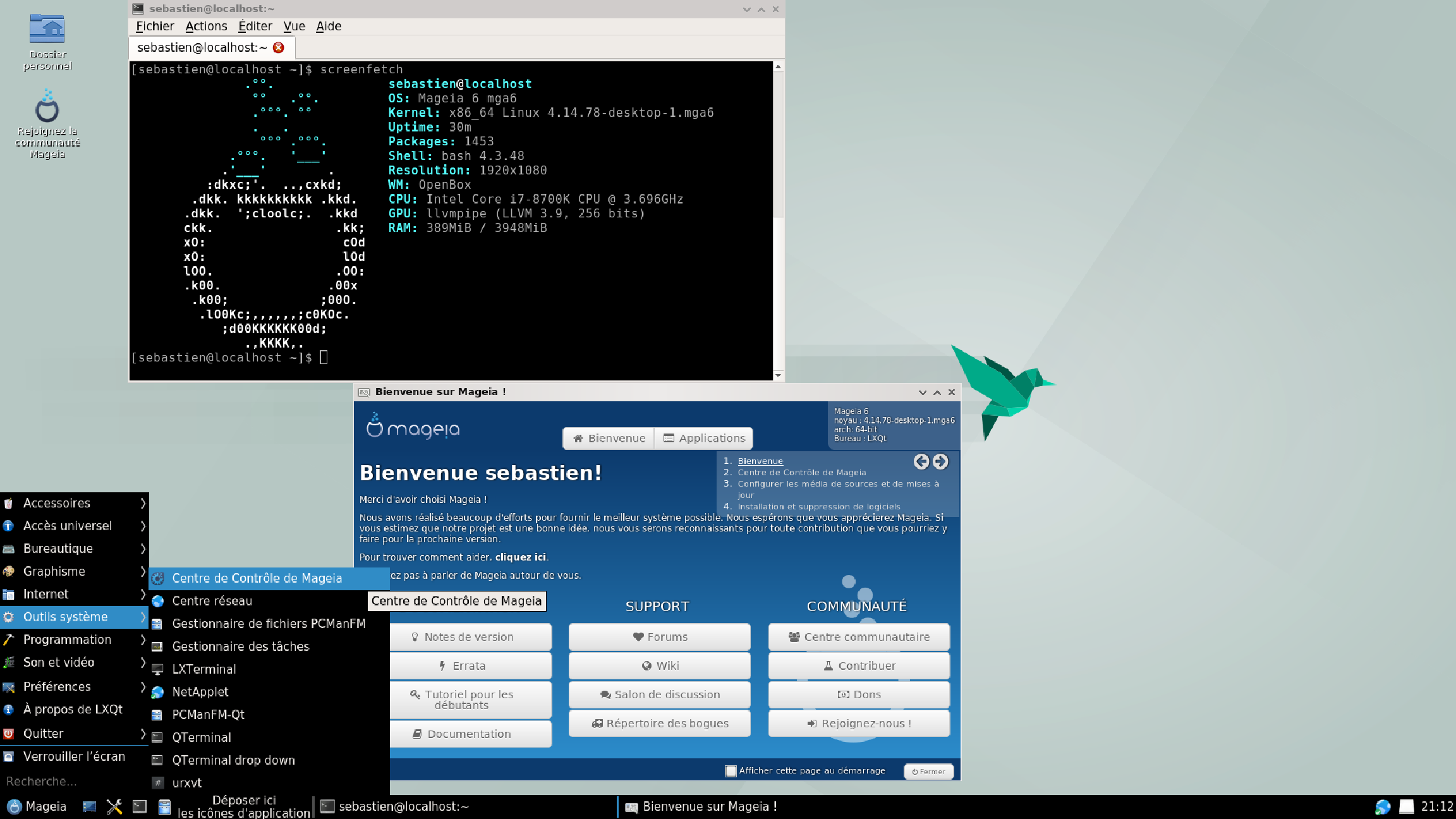Open the Forums support button
Image resolution: width=1456 pixels, height=819 pixels.
coord(659,637)
